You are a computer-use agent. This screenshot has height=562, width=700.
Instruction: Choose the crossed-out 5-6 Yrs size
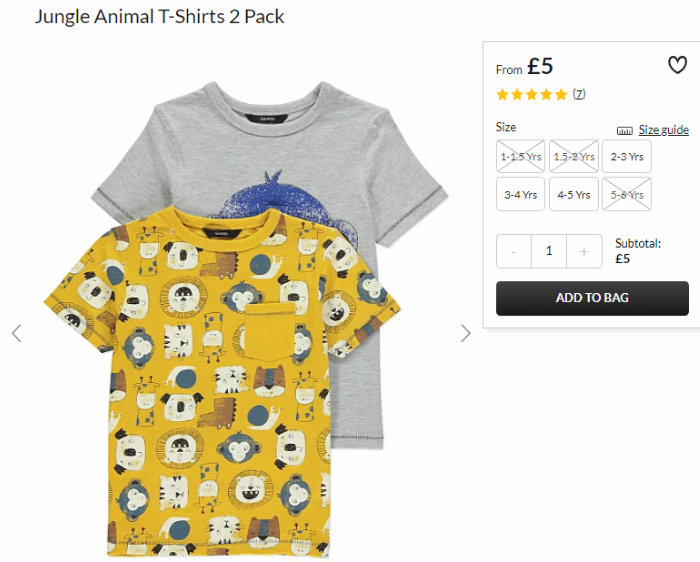tap(627, 194)
